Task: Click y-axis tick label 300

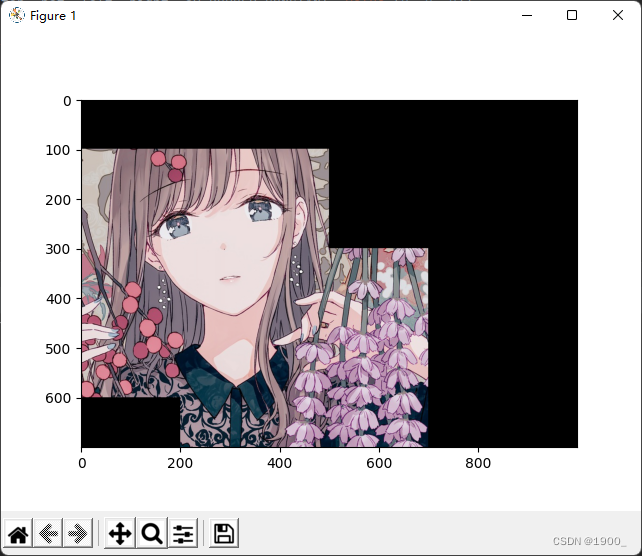Action: tap(58, 249)
